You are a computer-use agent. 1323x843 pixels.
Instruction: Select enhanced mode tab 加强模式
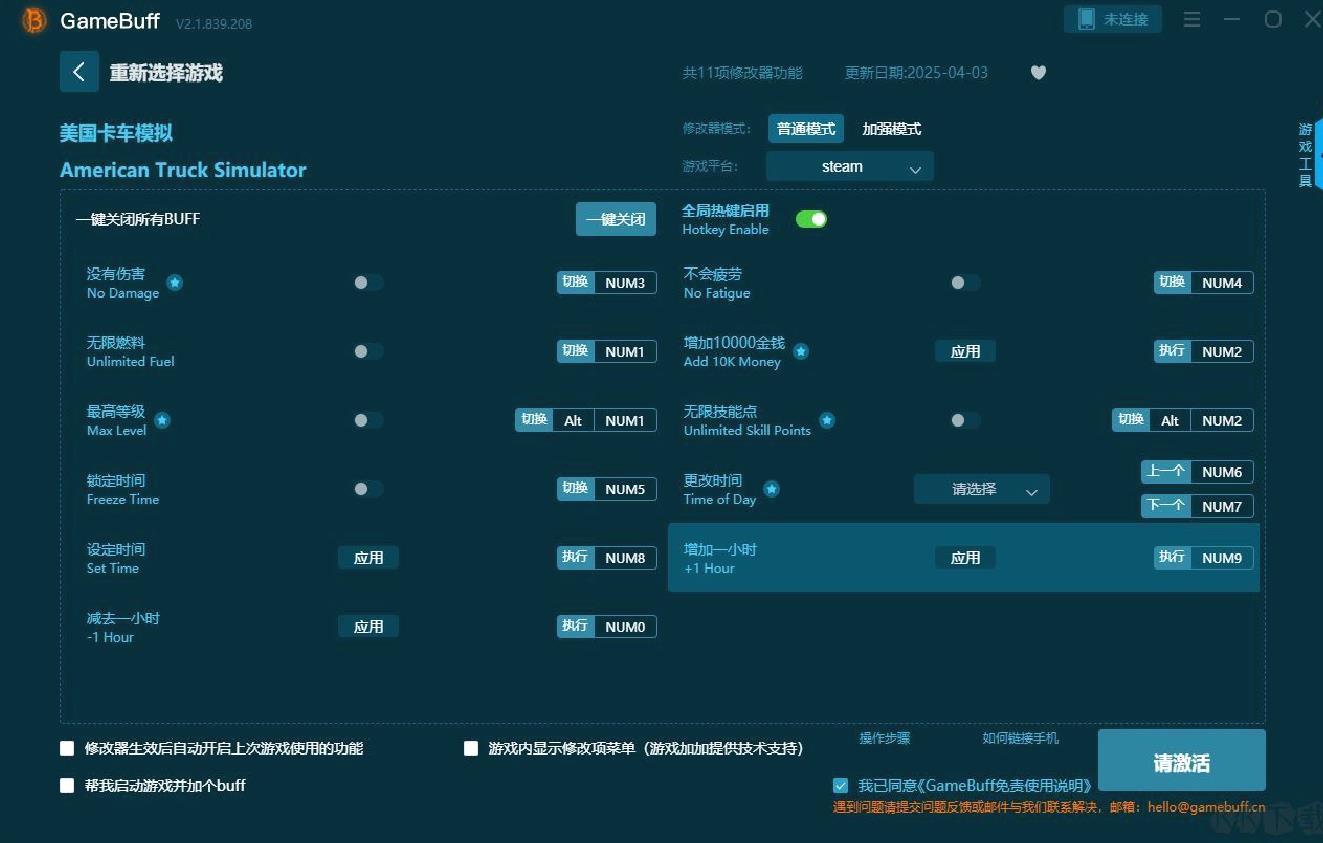892,129
